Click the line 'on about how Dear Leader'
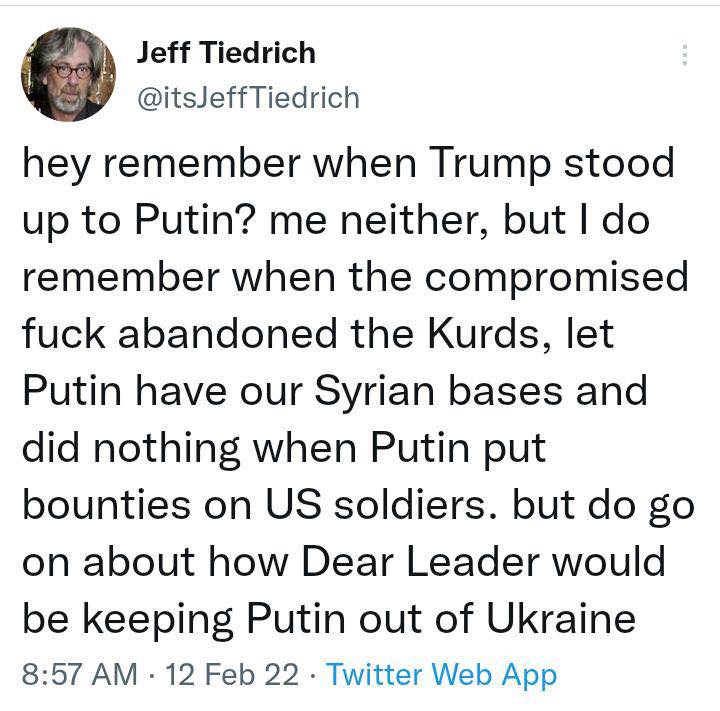 (344, 562)
